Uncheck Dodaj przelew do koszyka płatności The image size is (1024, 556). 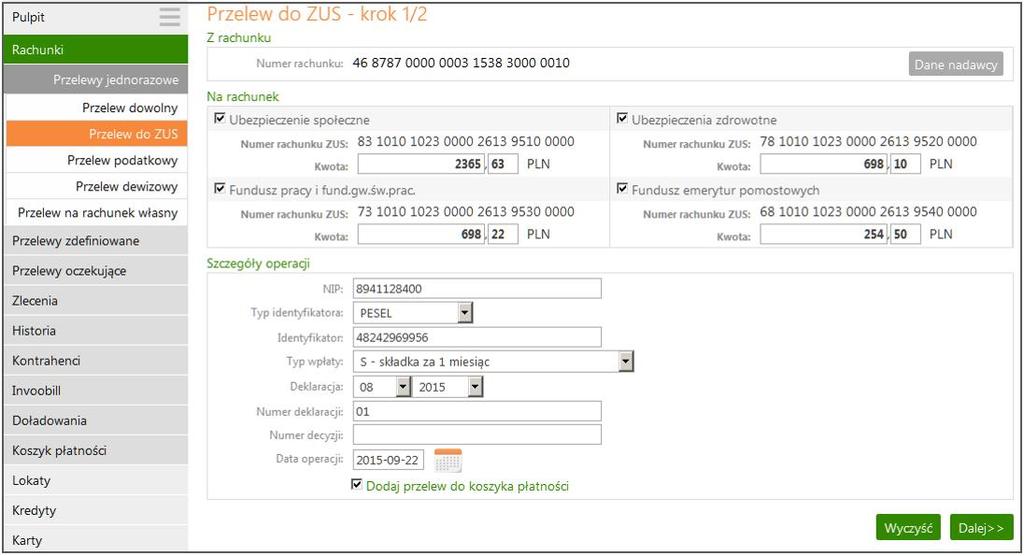357,485
